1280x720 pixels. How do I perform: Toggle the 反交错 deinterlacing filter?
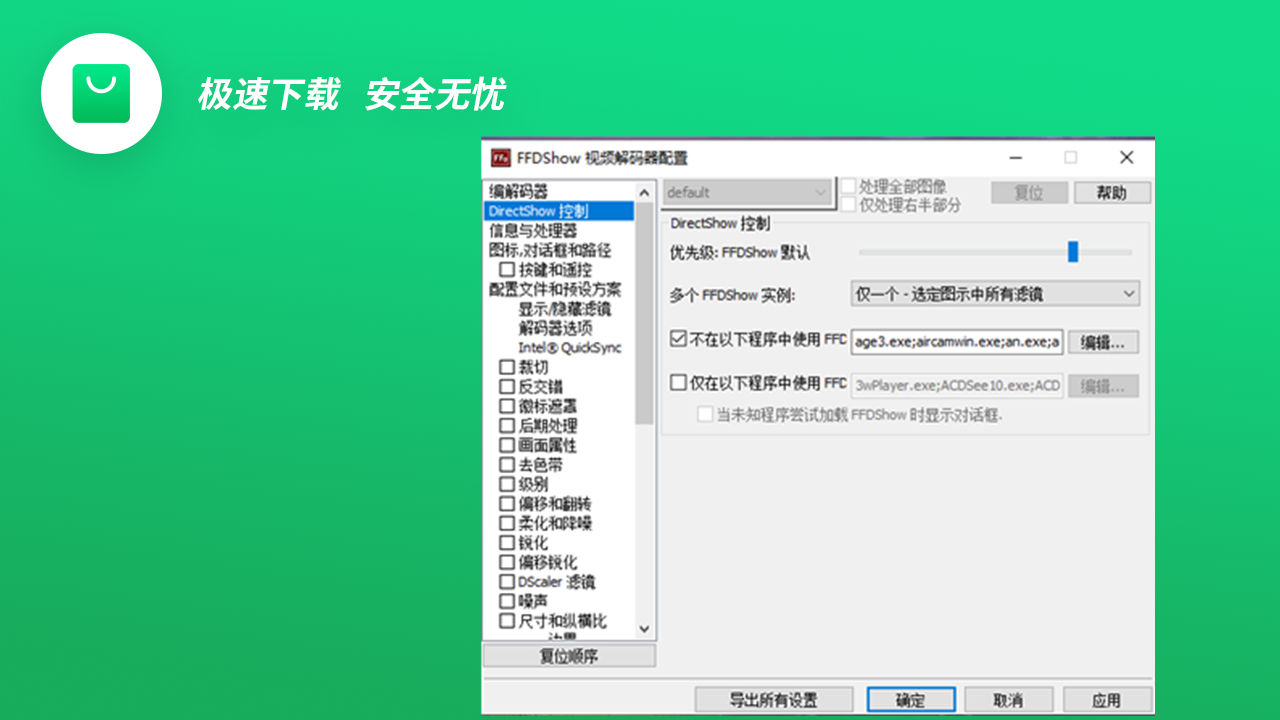point(507,386)
